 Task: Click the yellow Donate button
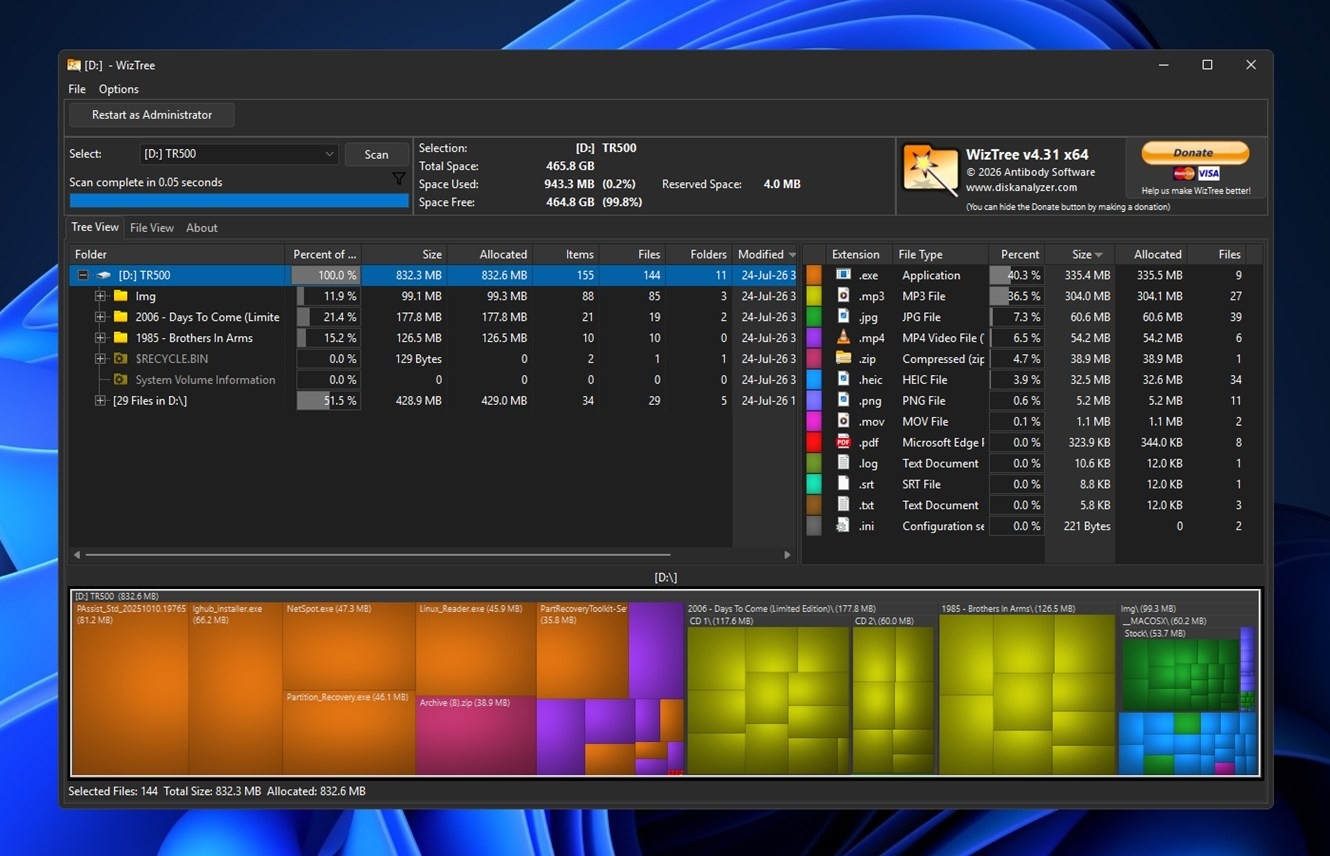[x=1195, y=152]
